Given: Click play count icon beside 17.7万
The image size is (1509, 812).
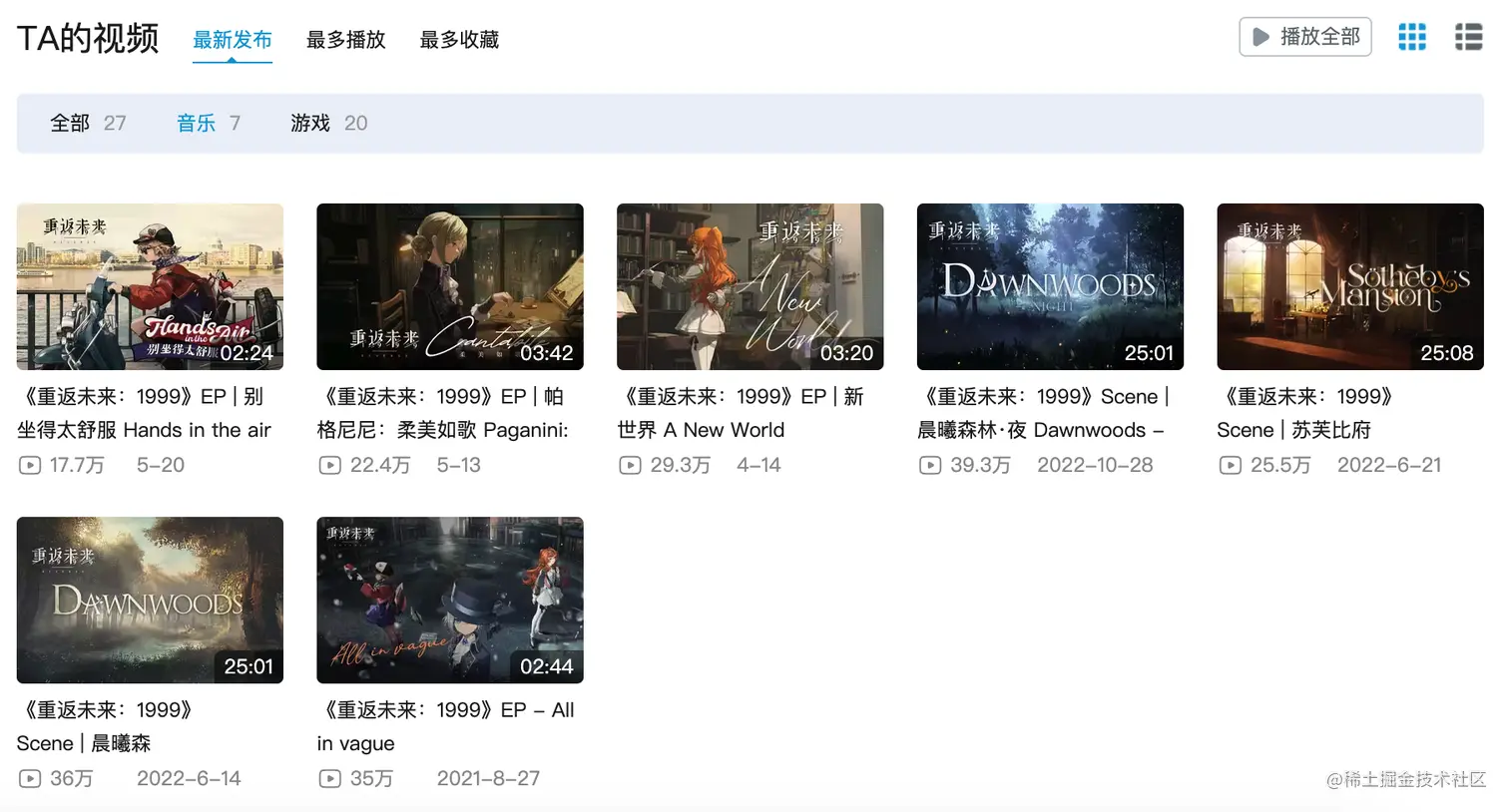Looking at the screenshot, I should coord(30,465).
